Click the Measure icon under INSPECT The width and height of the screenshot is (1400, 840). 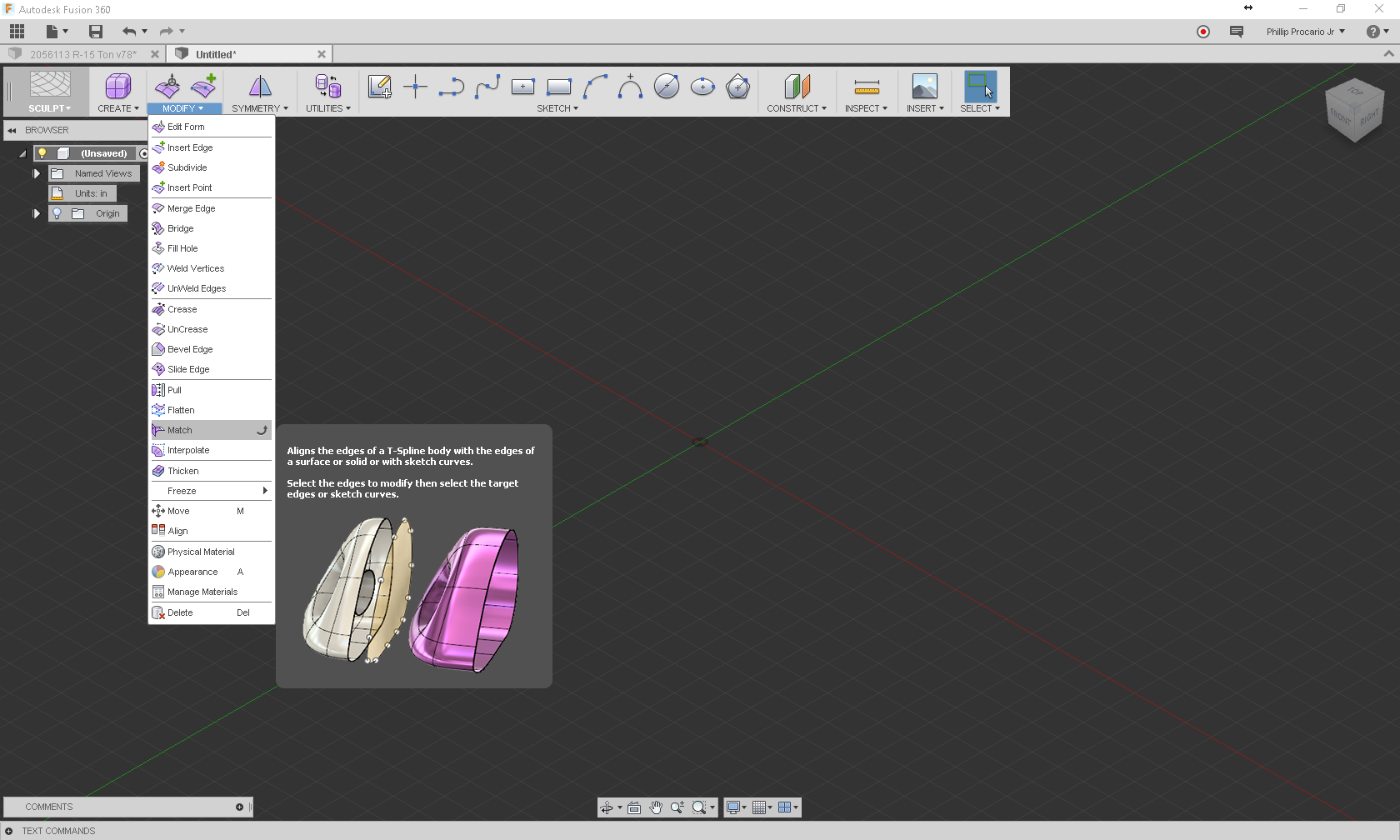coord(866,86)
